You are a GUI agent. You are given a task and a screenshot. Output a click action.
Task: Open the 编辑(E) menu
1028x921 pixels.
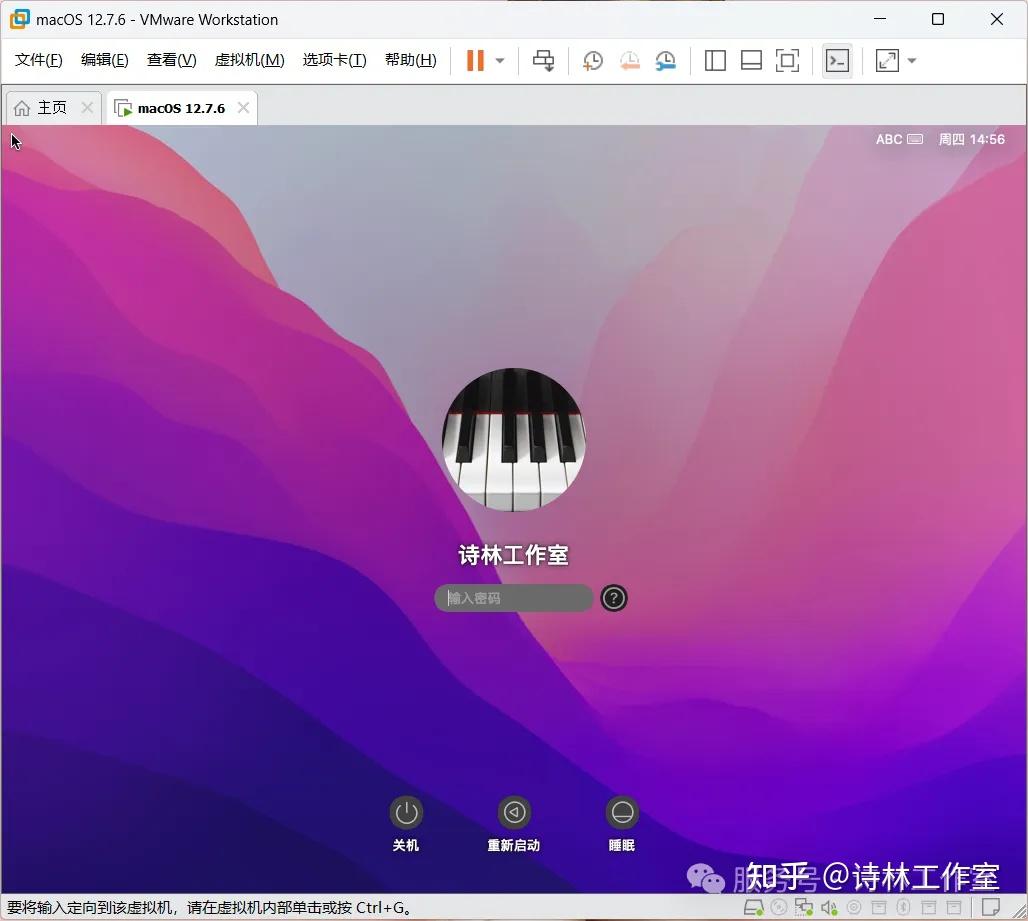click(105, 60)
